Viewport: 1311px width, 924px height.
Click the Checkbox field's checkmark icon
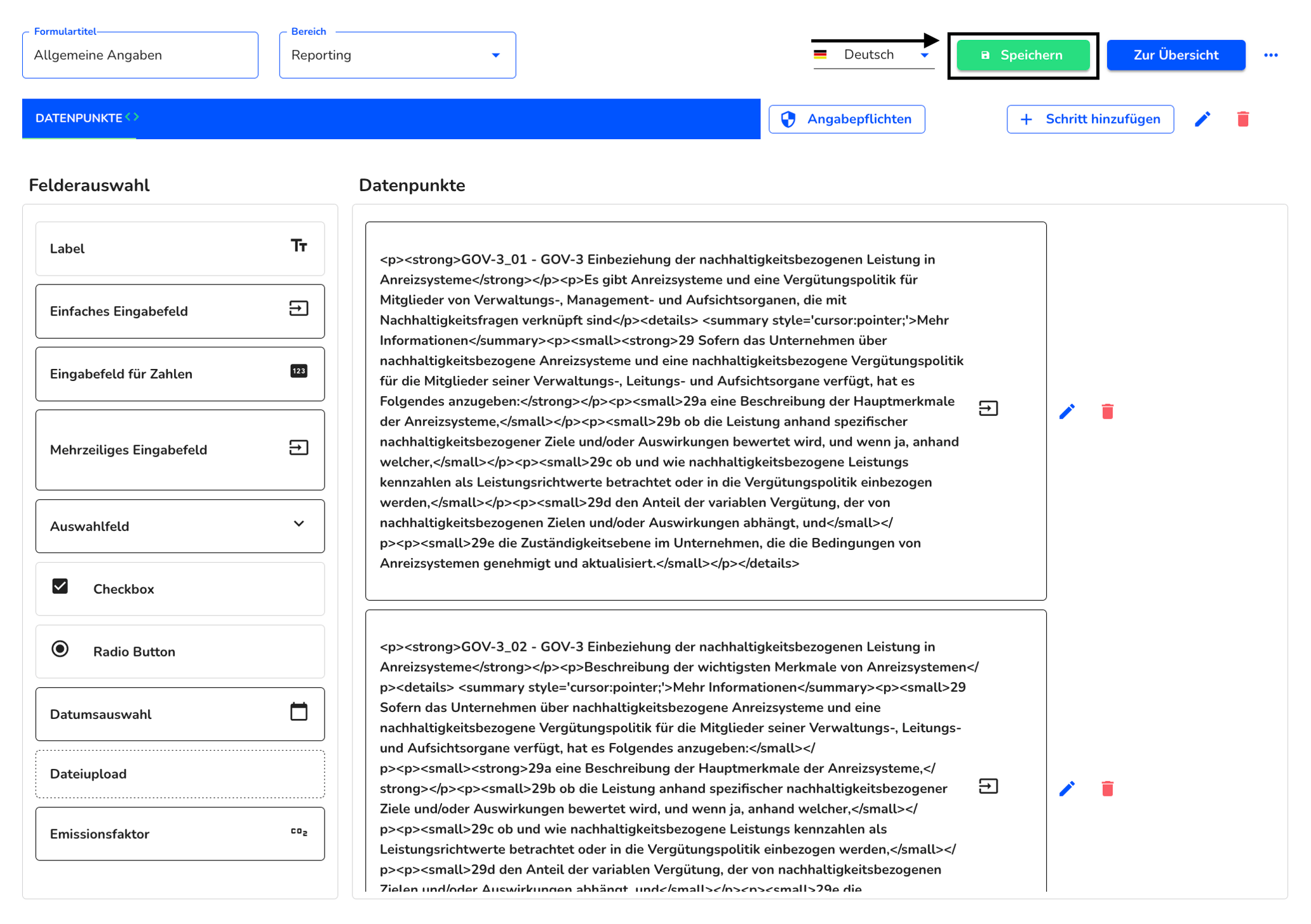(x=60, y=586)
